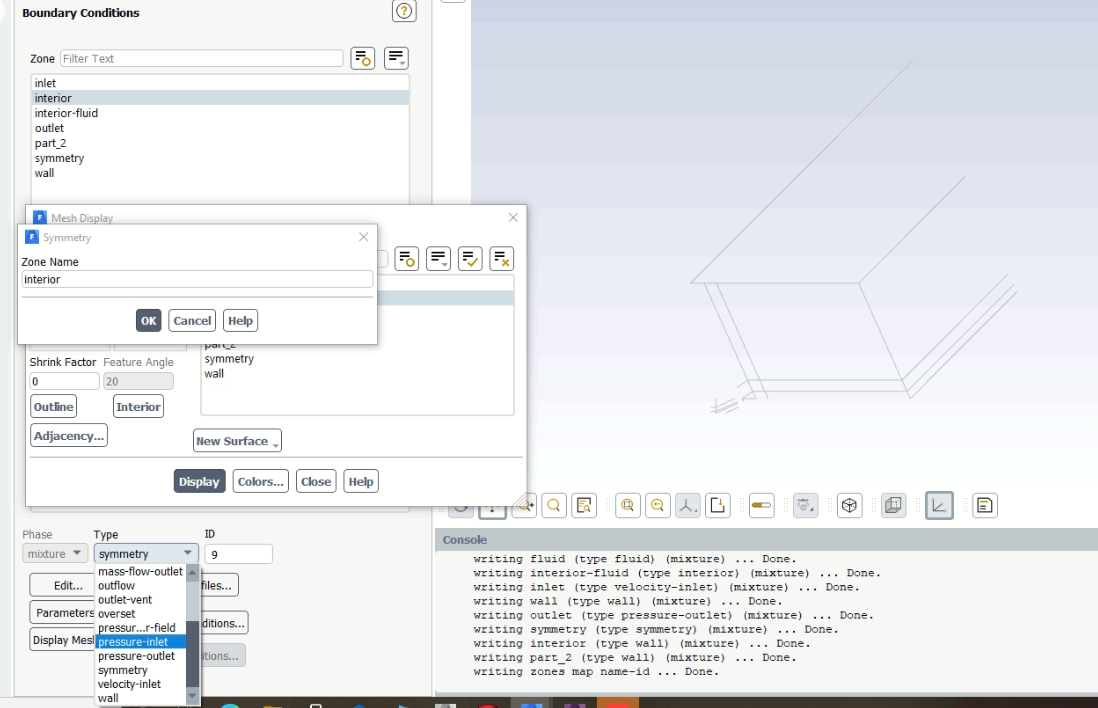Toggle the zone filter icon next to Filter Text

[362, 59]
